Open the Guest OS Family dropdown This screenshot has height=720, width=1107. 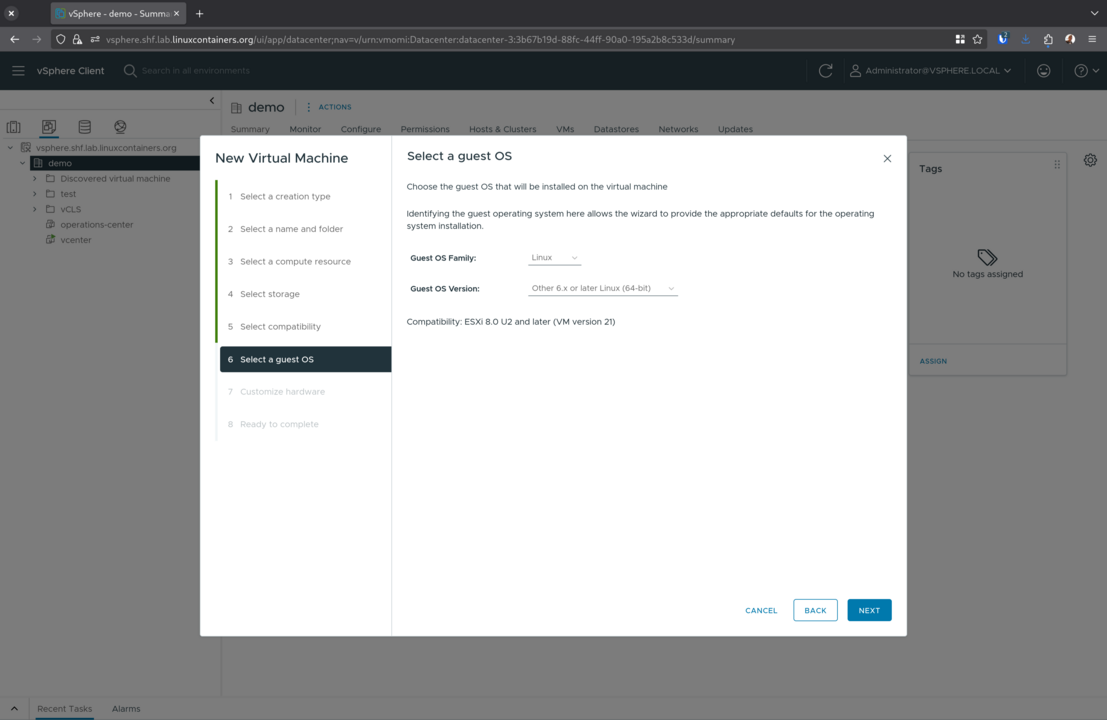[554, 258]
